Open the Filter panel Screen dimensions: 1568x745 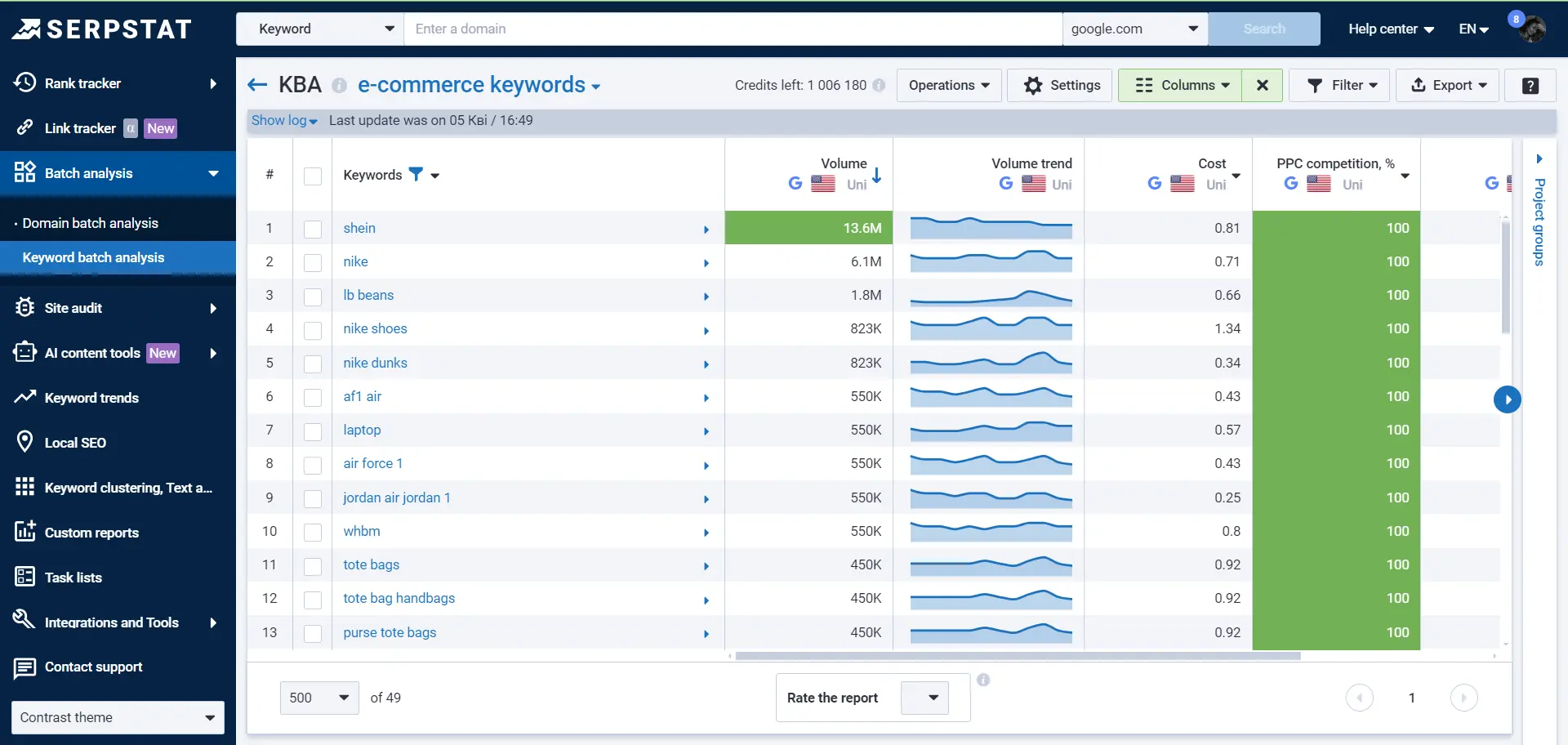point(1339,85)
